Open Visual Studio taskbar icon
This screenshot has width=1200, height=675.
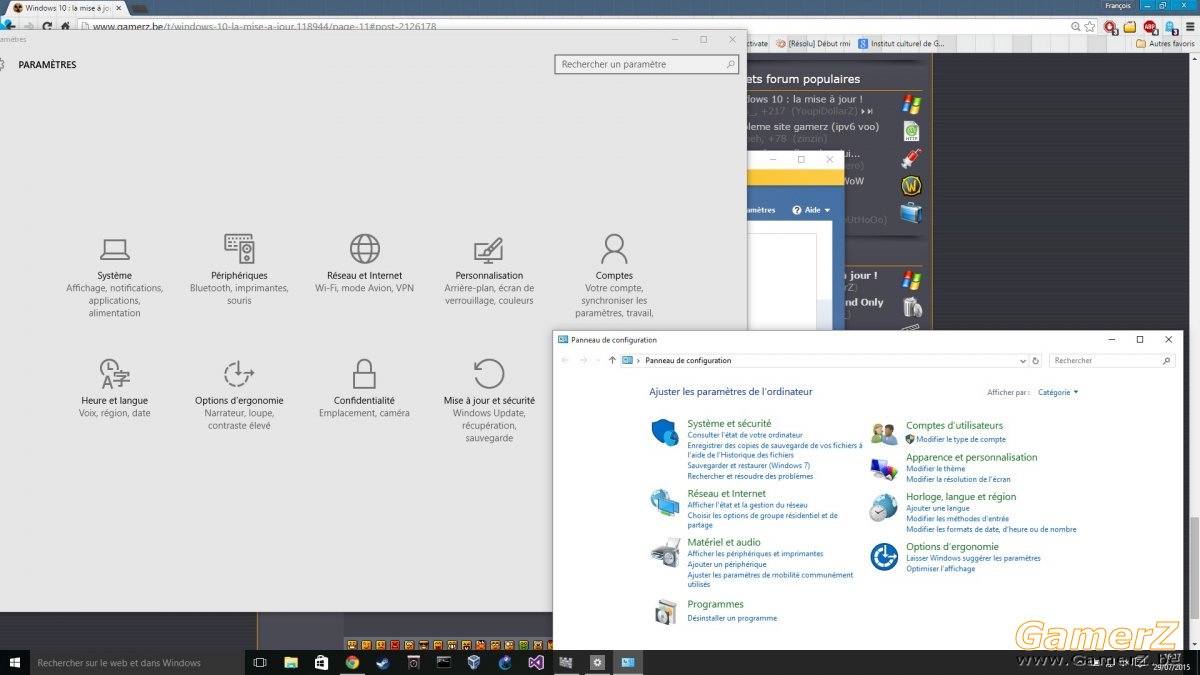coord(535,662)
